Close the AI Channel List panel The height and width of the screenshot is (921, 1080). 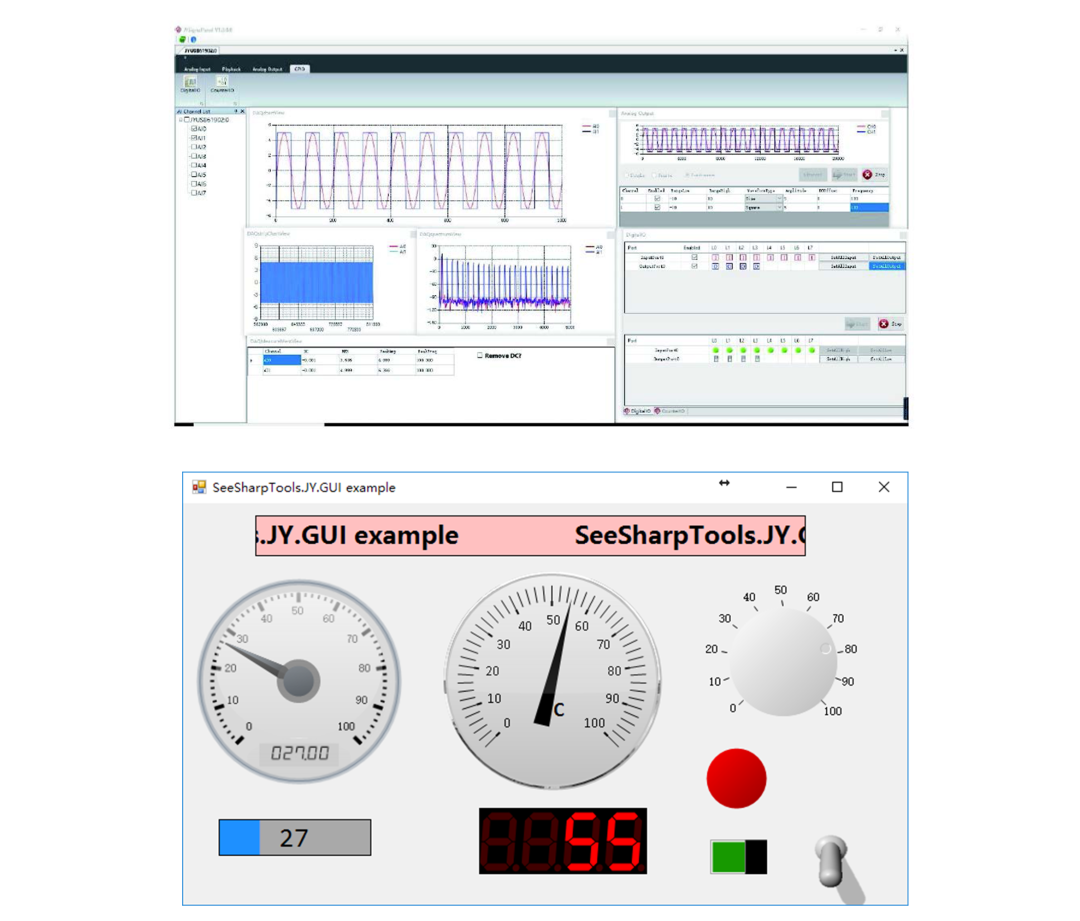tap(242, 111)
